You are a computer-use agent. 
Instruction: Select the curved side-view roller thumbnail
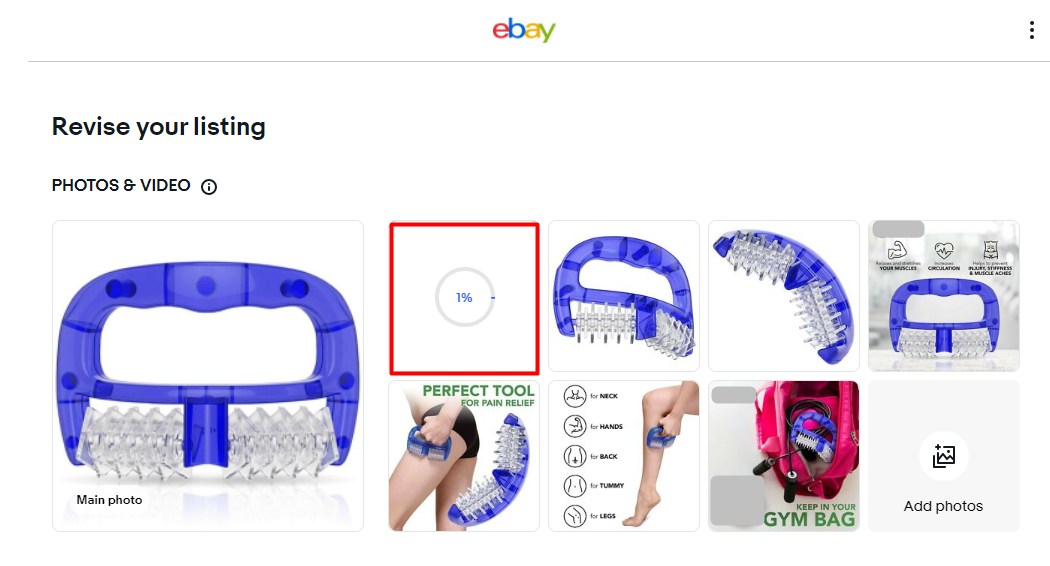point(783,296)
